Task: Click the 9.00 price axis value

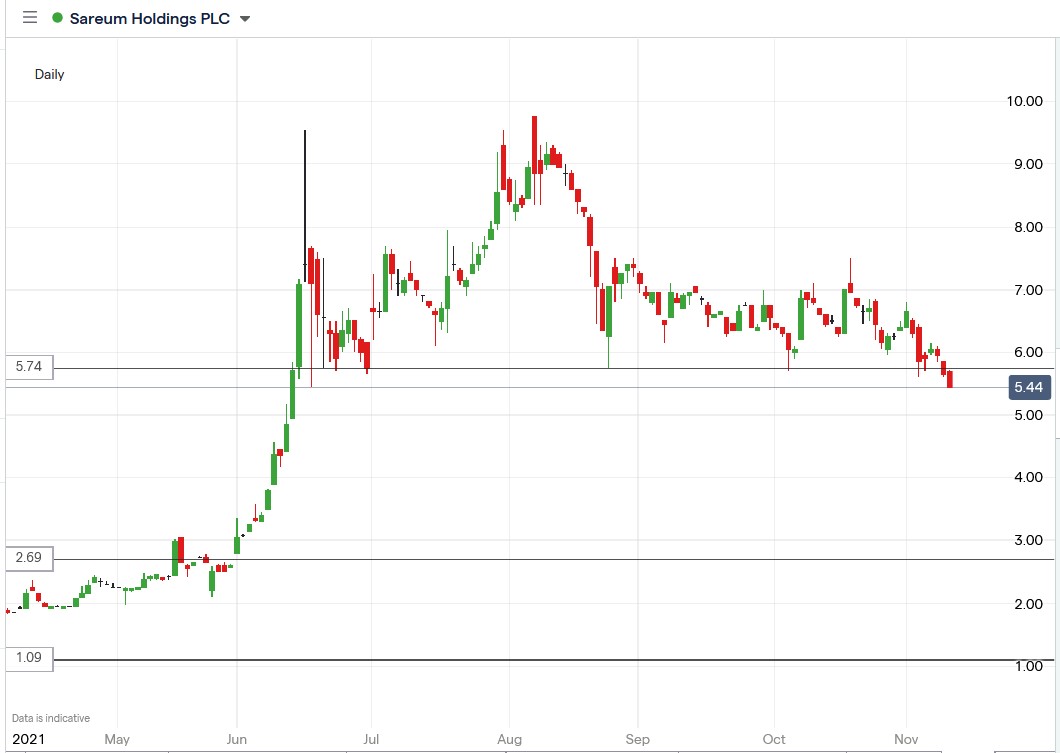Action: pos(1028,164)
